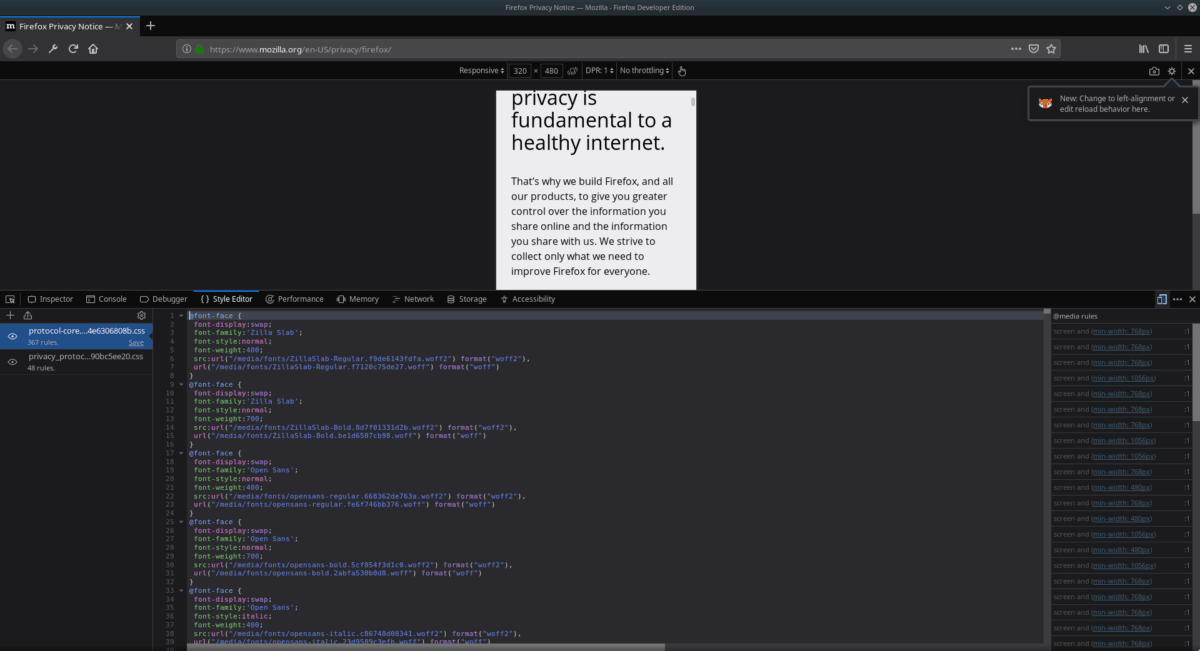The width and height of the screenshot is (1200, 651).
Task: Import a style sheet using the upload icon
Action: 28,315
